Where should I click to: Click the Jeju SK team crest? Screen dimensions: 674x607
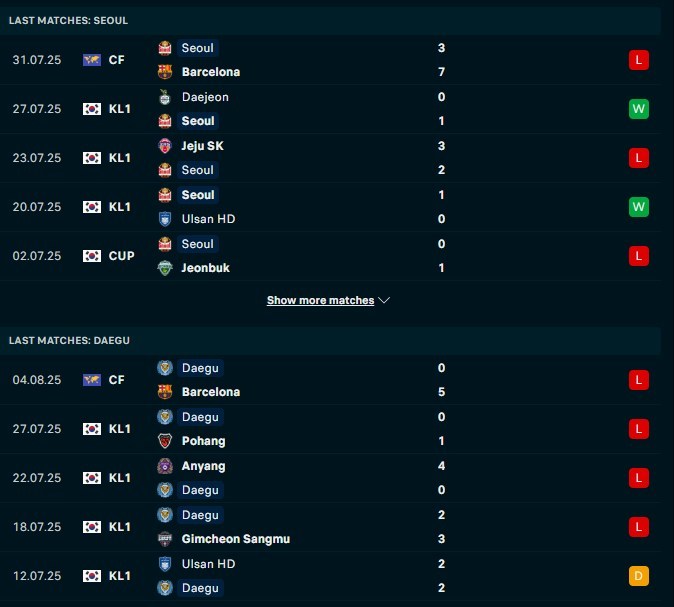coord(165,146)
